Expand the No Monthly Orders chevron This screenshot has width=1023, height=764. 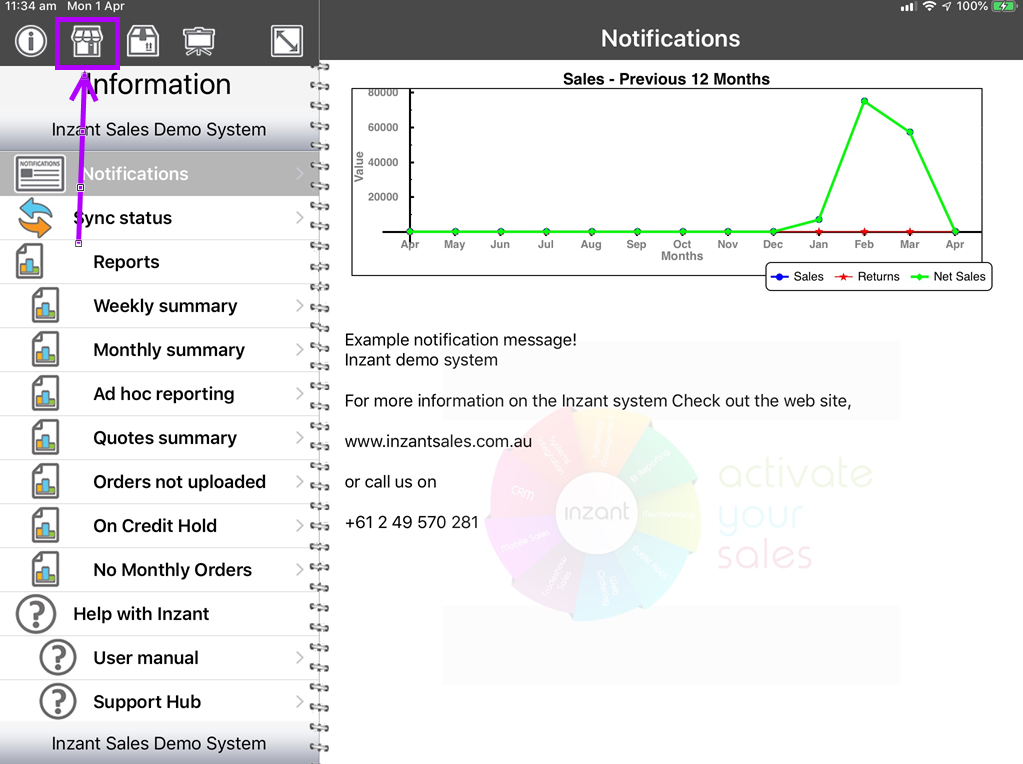click(x=299, y=570)
